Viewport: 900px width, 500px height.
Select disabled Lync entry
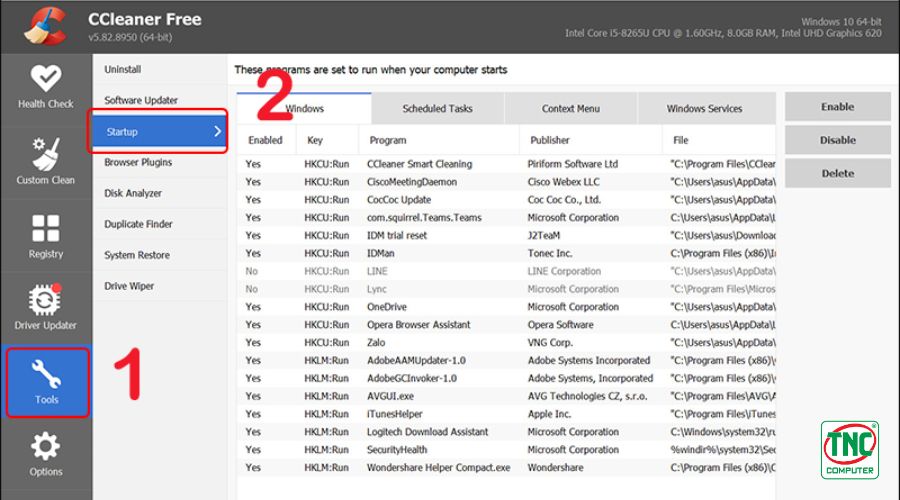tap(506, 289)
